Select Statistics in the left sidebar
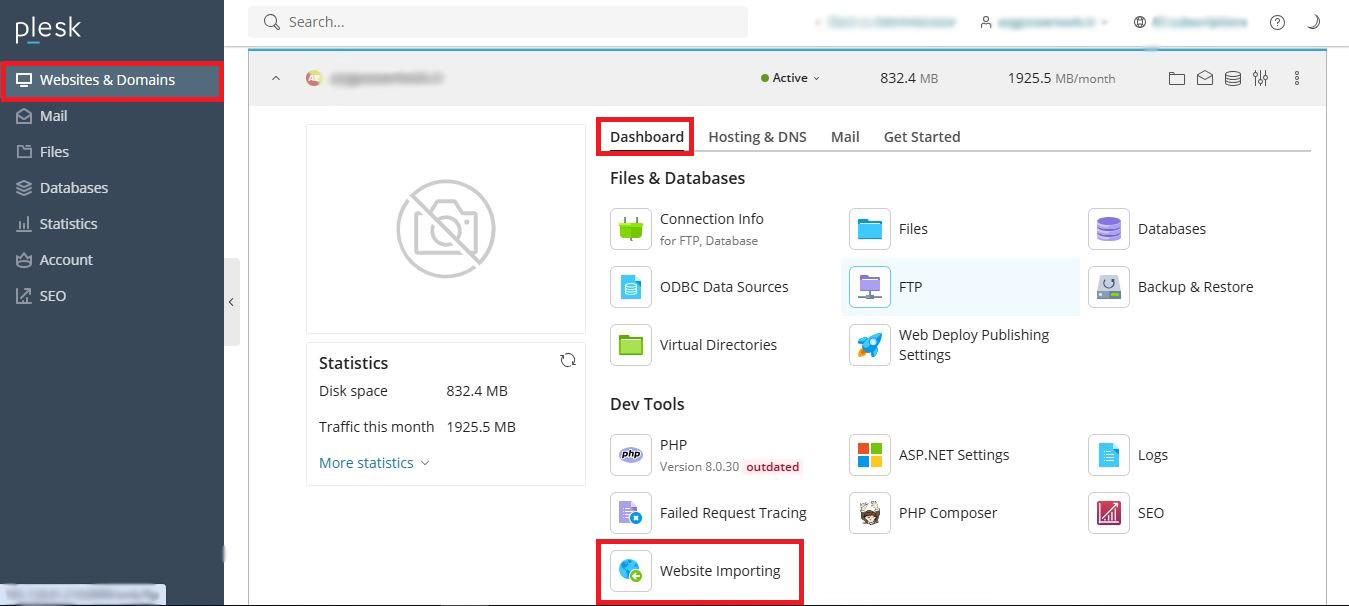Screen dimensions: 1349x606 point(112,224)
